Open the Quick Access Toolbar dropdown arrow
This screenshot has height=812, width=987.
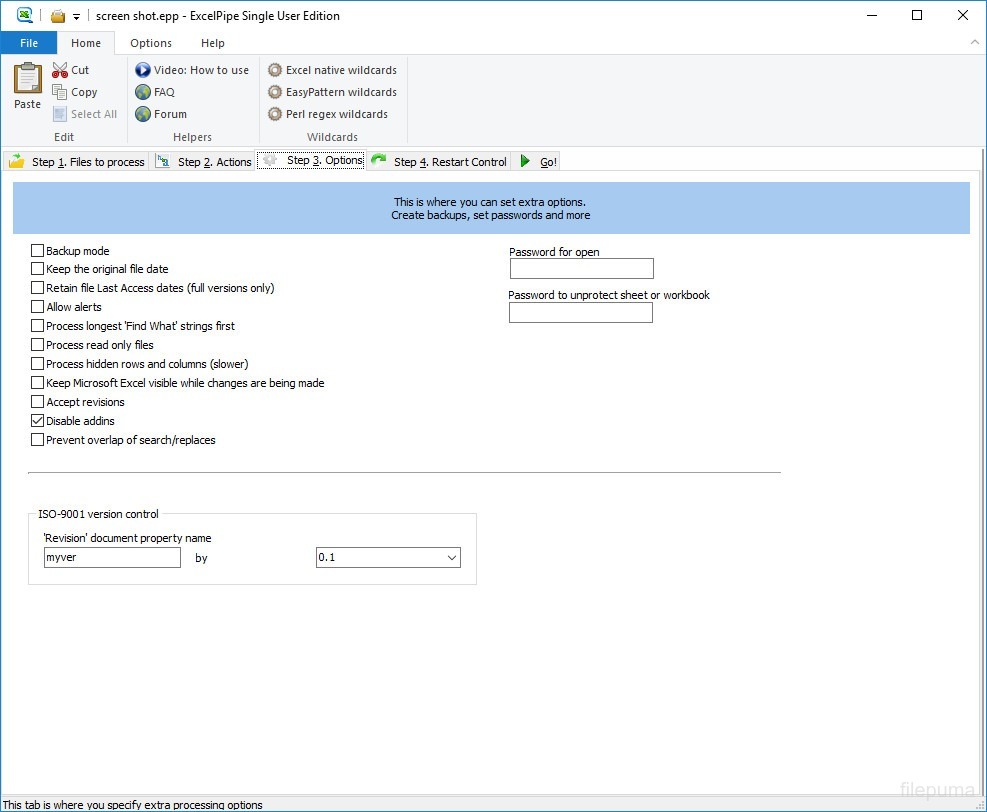pos(76,16)
